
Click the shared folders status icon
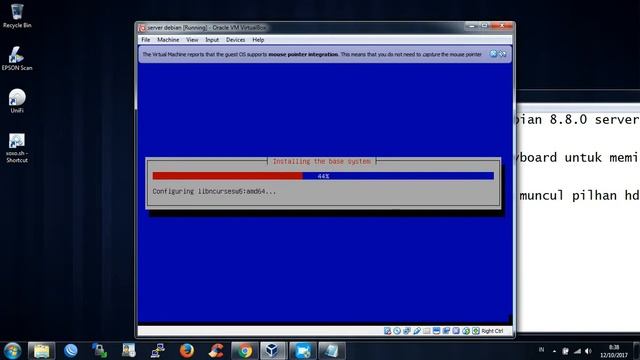tap(427, 331)
